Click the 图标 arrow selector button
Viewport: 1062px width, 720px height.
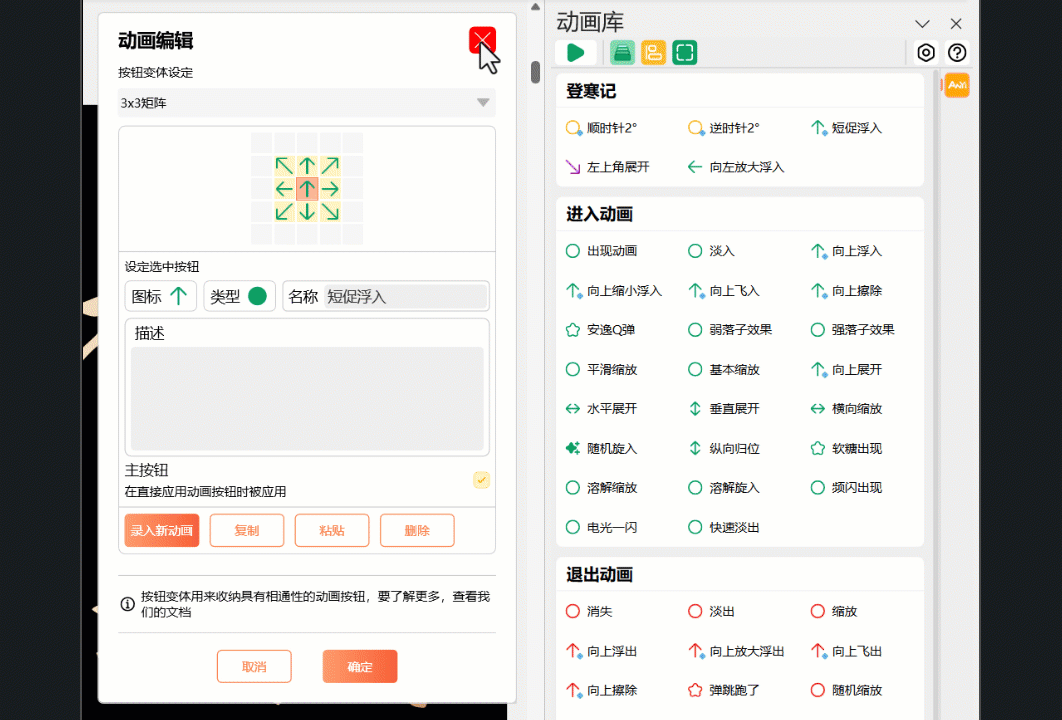[160, 296]
